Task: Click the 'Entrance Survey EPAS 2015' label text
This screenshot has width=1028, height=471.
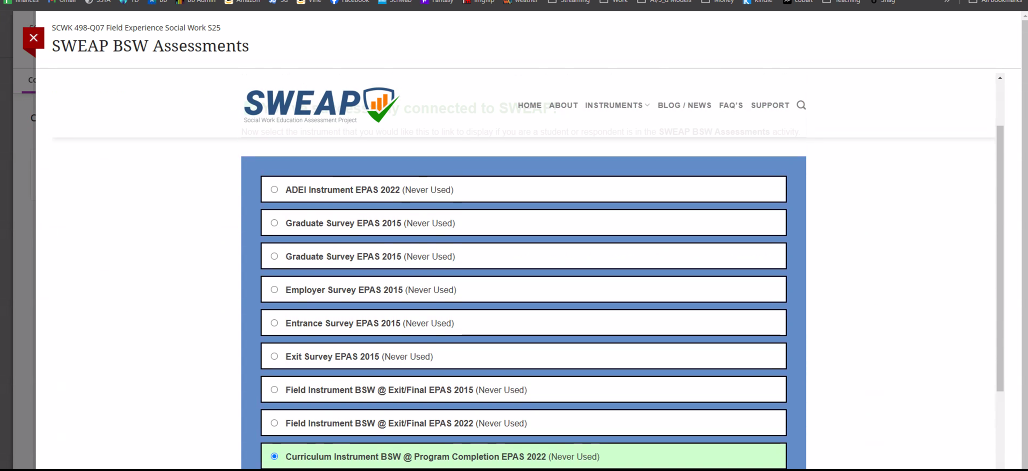Action: 343,323
